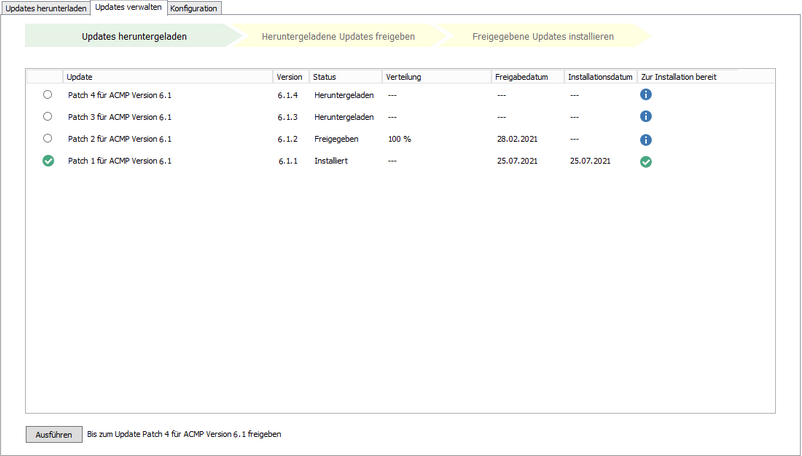Switch to Updates verwalten tab
This screenshot has width=802, height=456.
click(x=128, y=7)
